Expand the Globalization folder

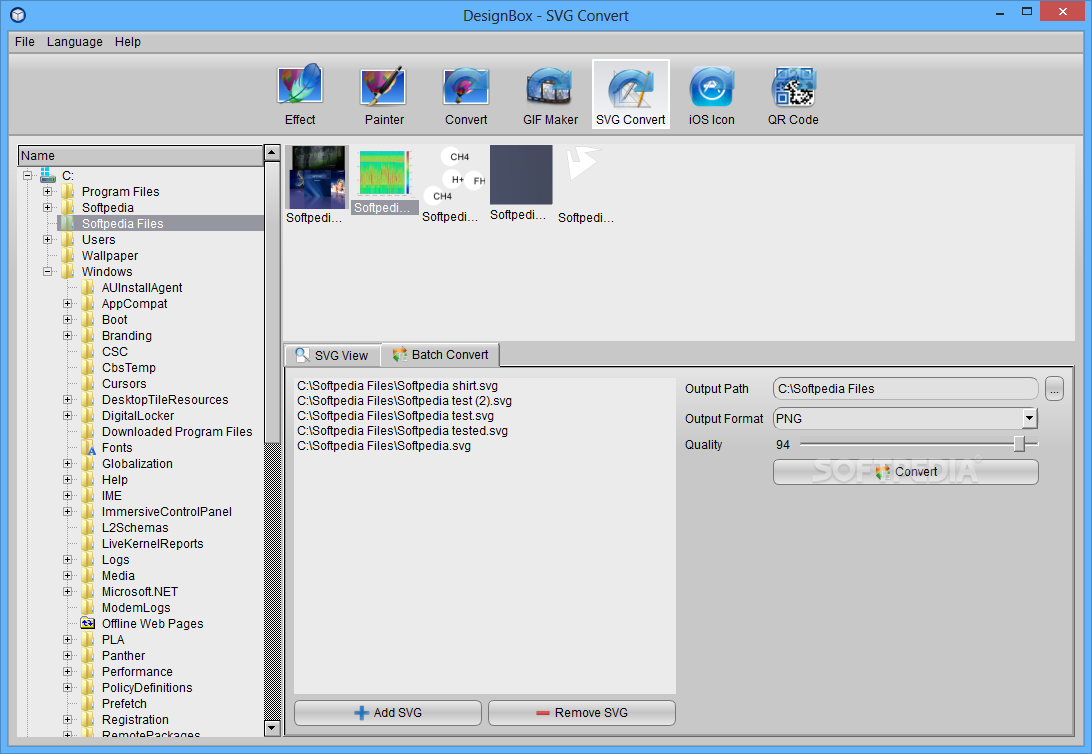tap(68, 463)
